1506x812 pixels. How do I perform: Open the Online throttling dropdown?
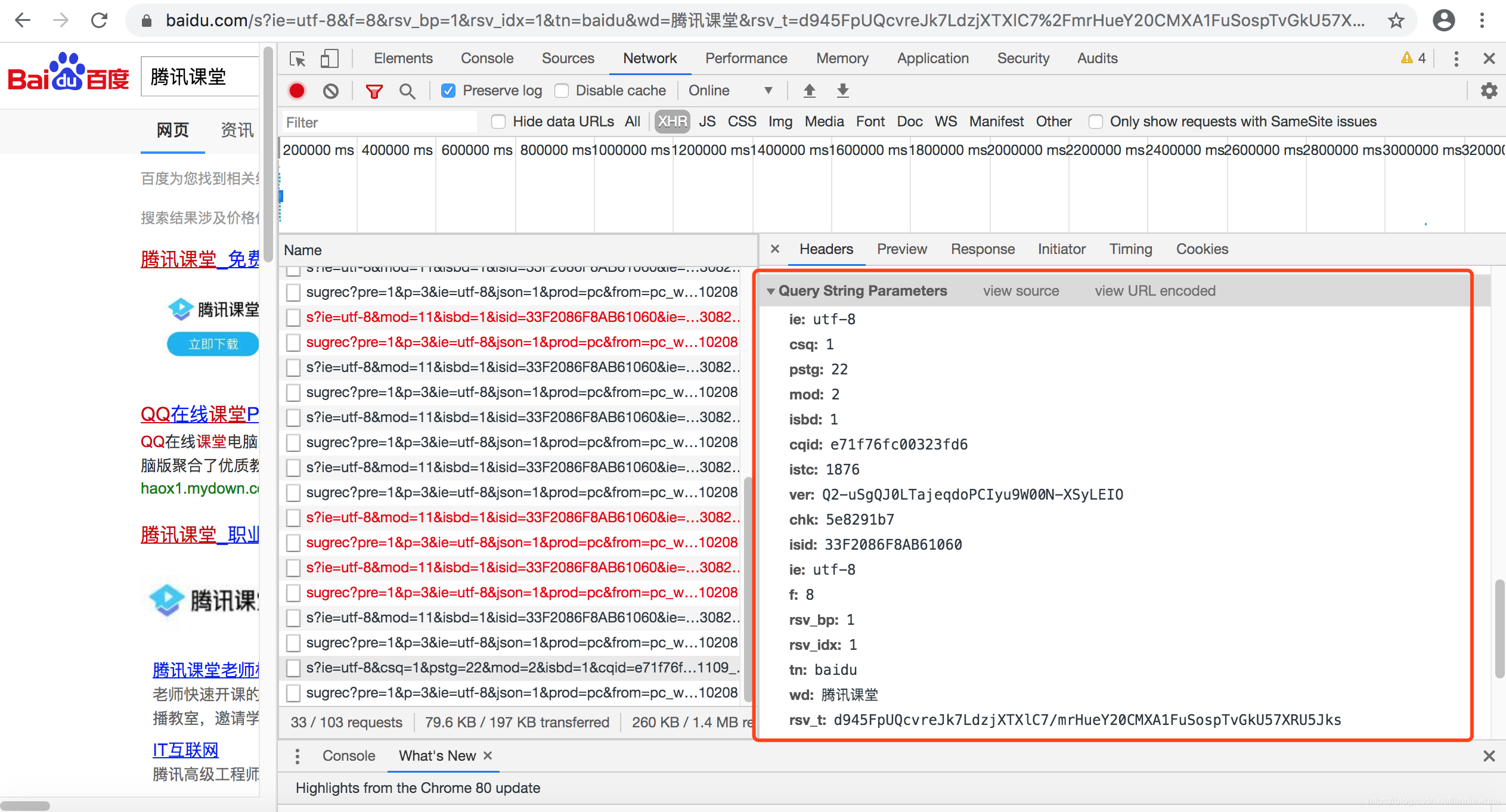pos(731,91)
